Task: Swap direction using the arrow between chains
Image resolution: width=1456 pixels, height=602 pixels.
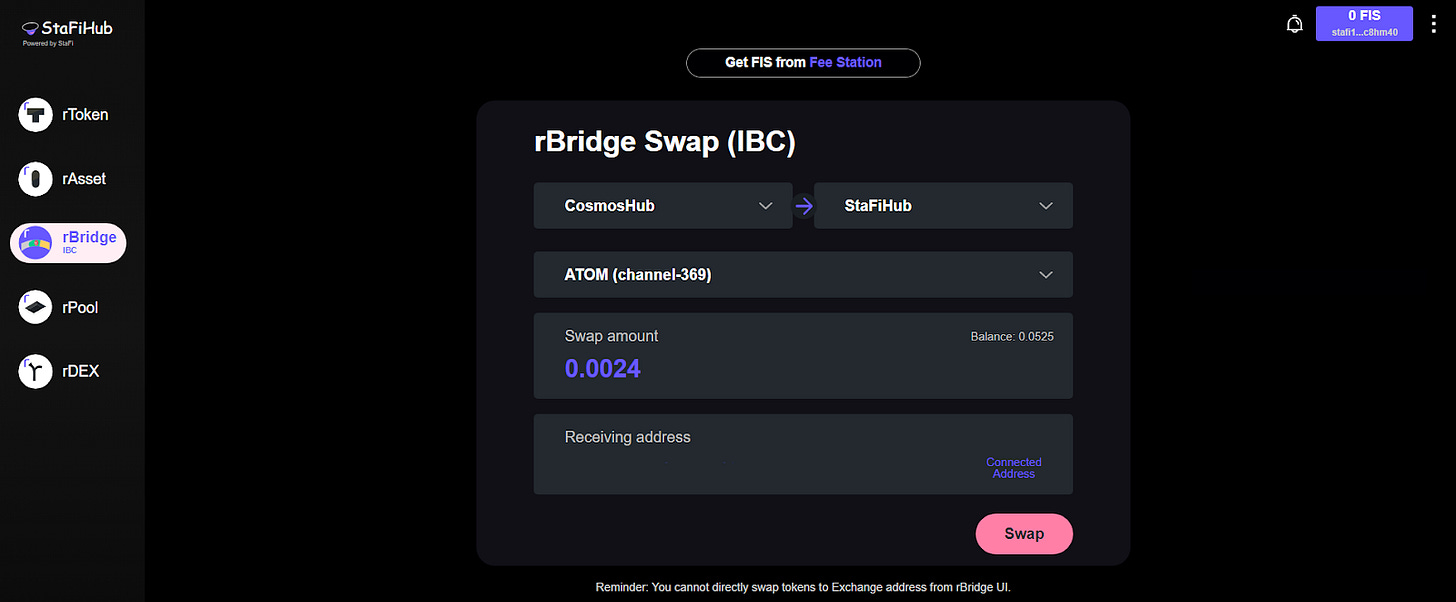Action: [x=803, y=207]
